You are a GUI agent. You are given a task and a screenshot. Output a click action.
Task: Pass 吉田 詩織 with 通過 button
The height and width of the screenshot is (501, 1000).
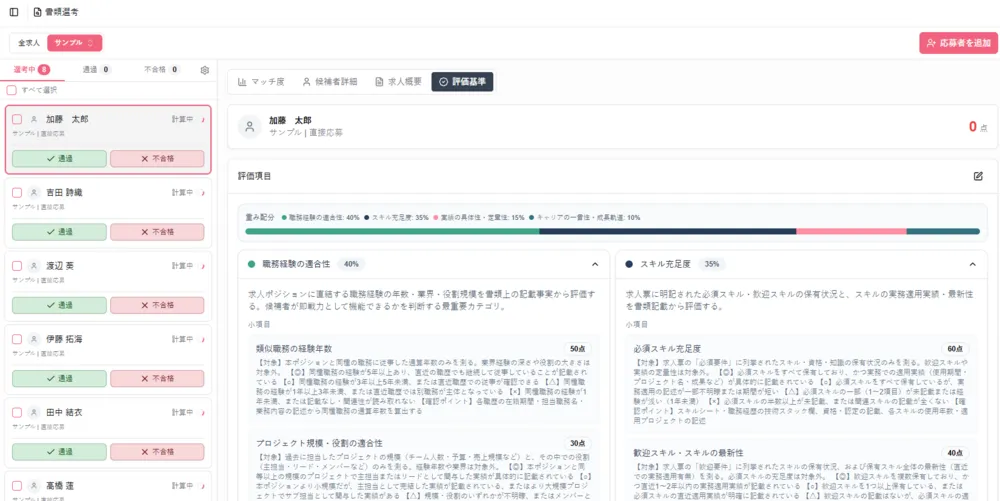59,232
